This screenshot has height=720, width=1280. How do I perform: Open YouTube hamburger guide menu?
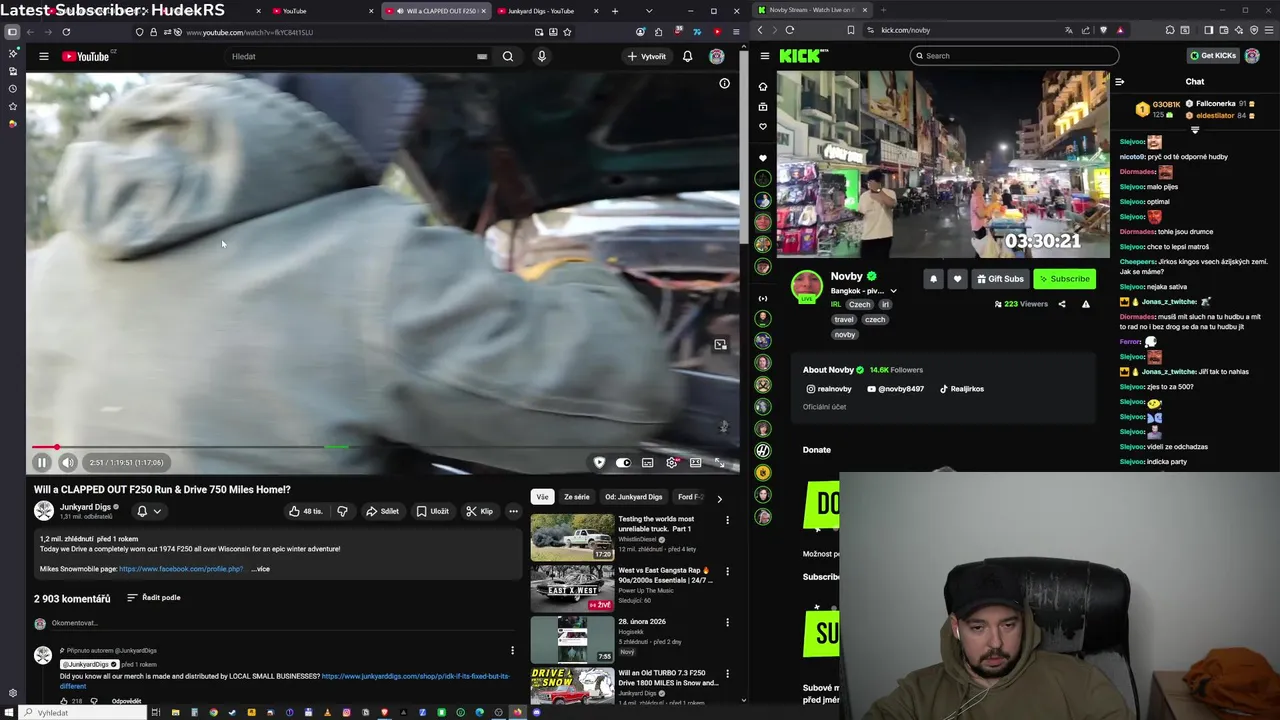pos(44,56)
